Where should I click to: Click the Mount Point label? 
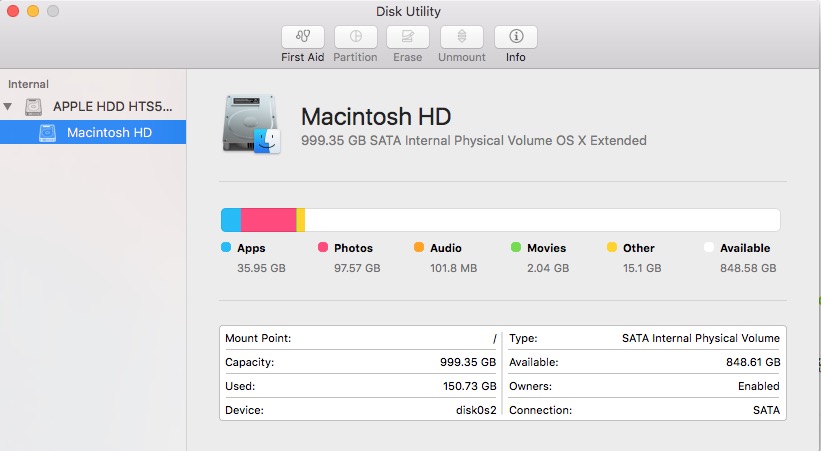(258, 338)
